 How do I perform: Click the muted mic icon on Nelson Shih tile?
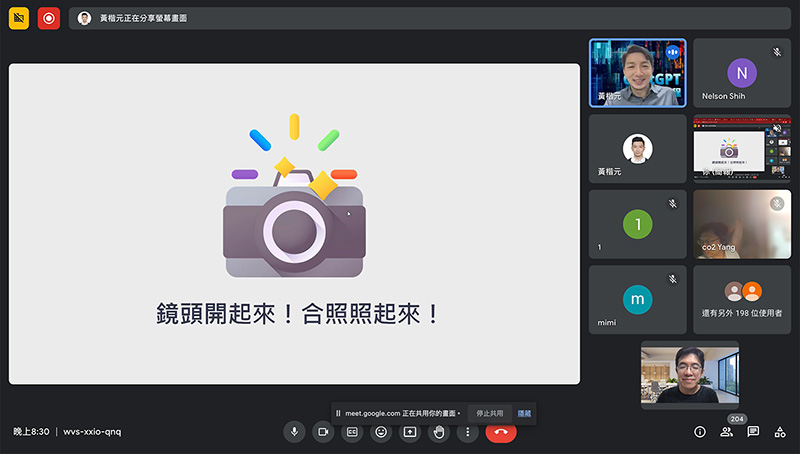[777, 52]
